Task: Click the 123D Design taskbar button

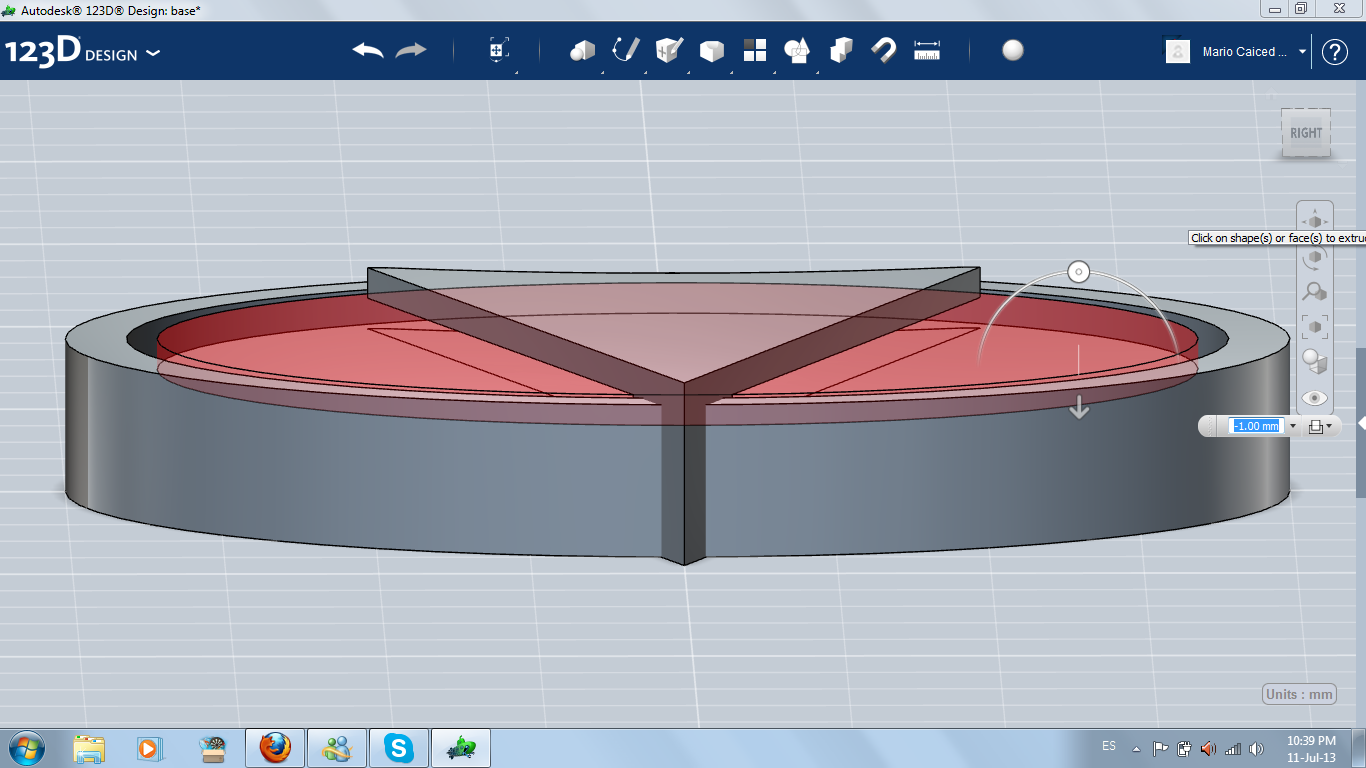Action: pyautogui.click(x=461, y=748)
